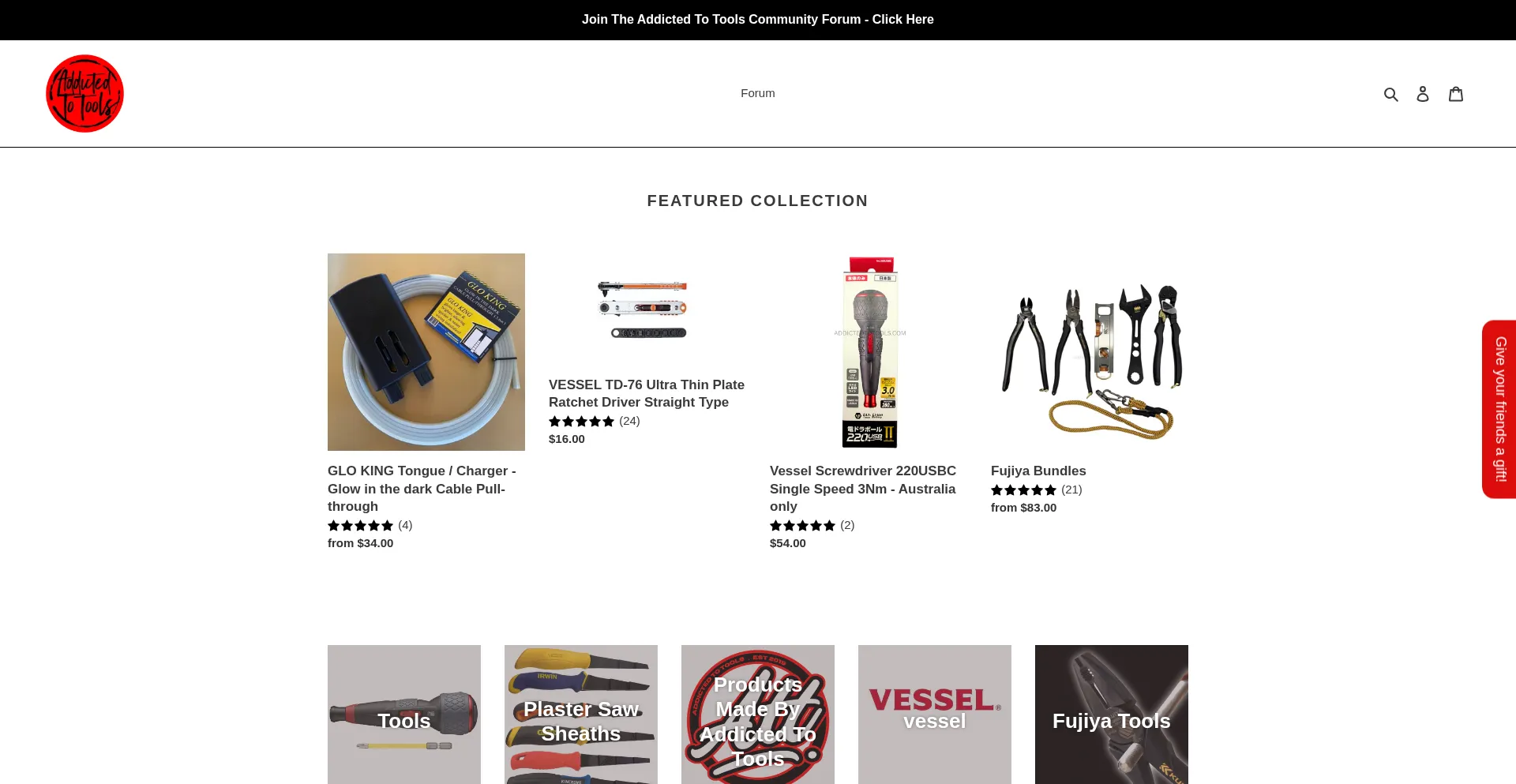Click the search magnifier icon

1390,94
